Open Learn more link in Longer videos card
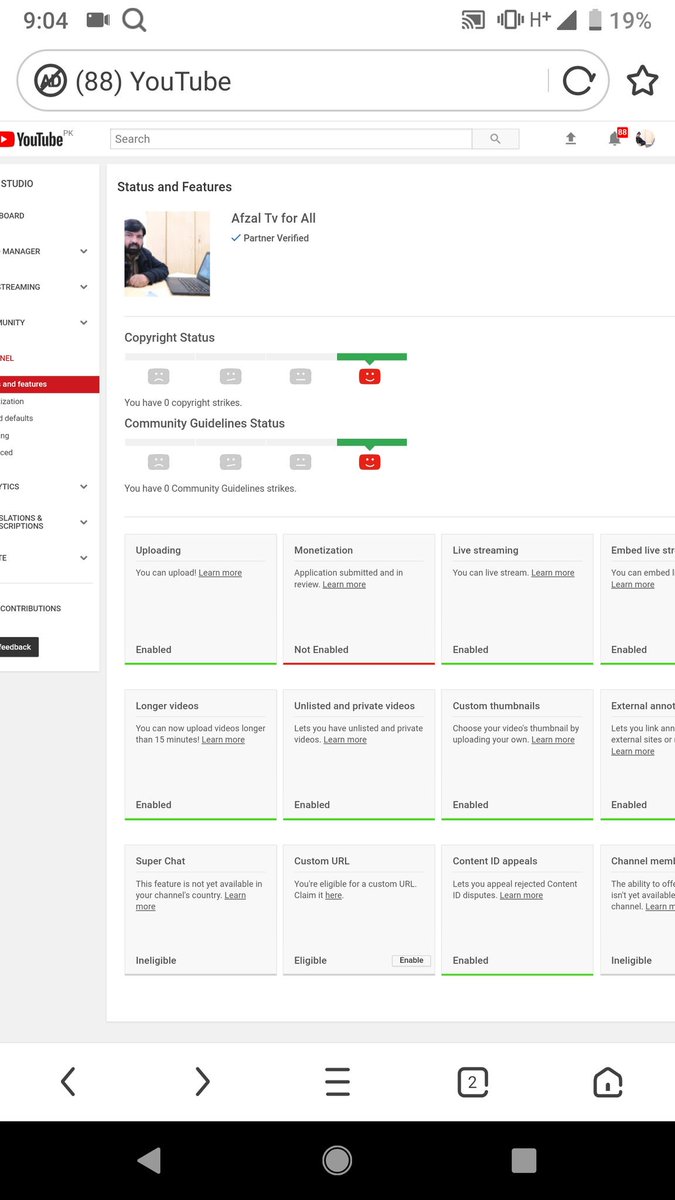The width and height of the screenshot is (675, 1200). [223, 740]
